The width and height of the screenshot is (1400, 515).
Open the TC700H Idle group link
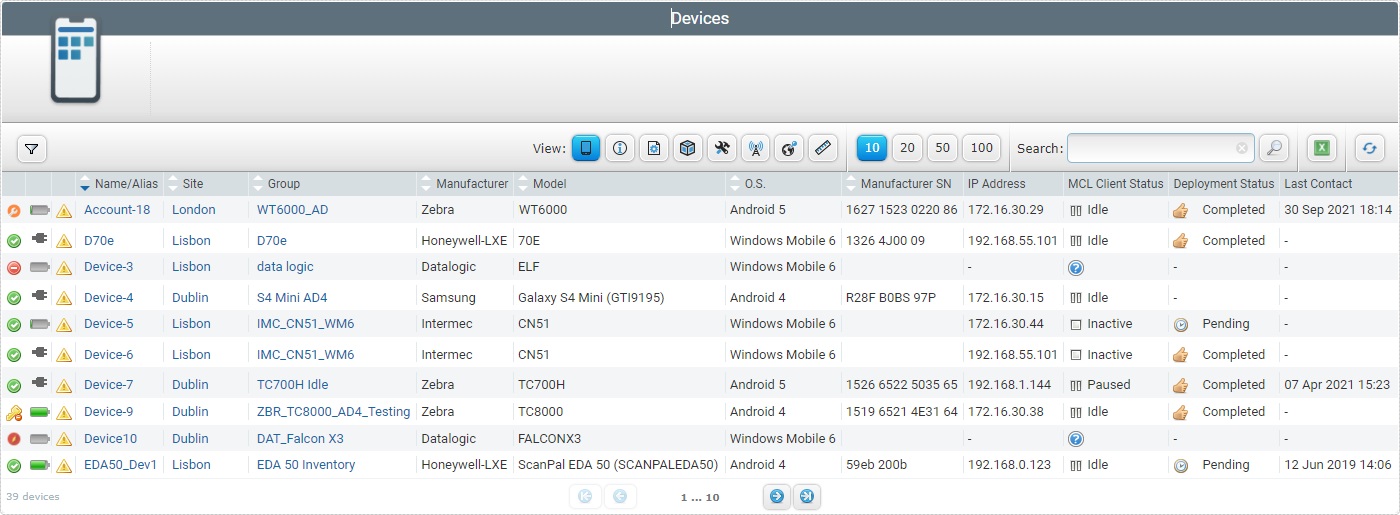click(x=293, y=385)
